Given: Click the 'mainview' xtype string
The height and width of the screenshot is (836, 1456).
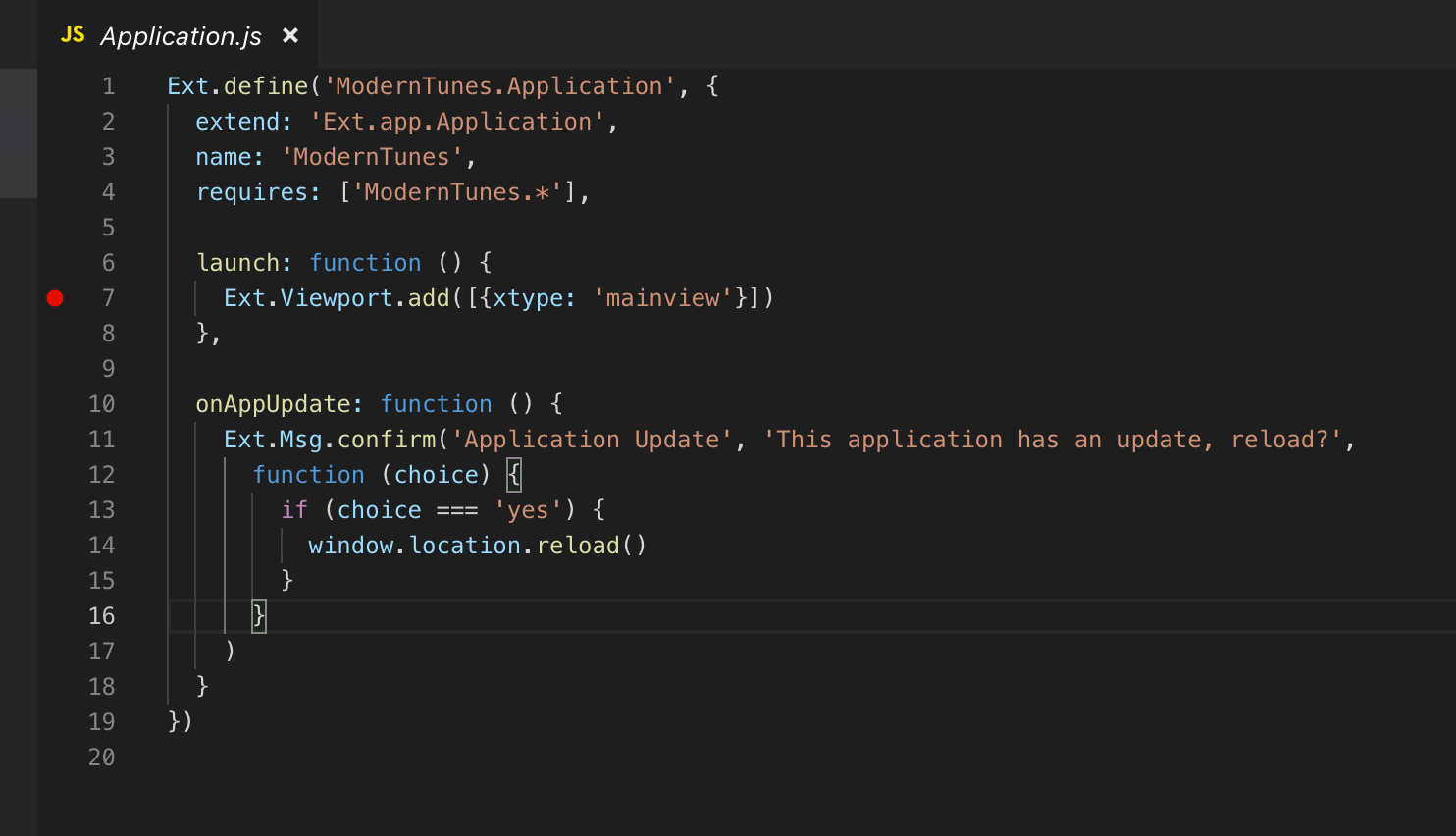Looking at the screenshot, I should 663,297.
